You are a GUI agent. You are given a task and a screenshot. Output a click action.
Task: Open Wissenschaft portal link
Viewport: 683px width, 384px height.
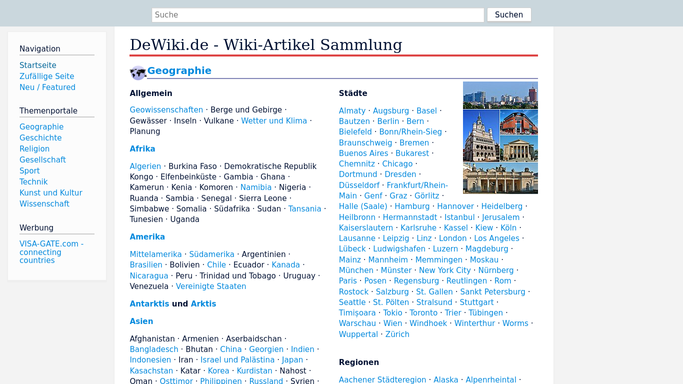coord(44,204)
